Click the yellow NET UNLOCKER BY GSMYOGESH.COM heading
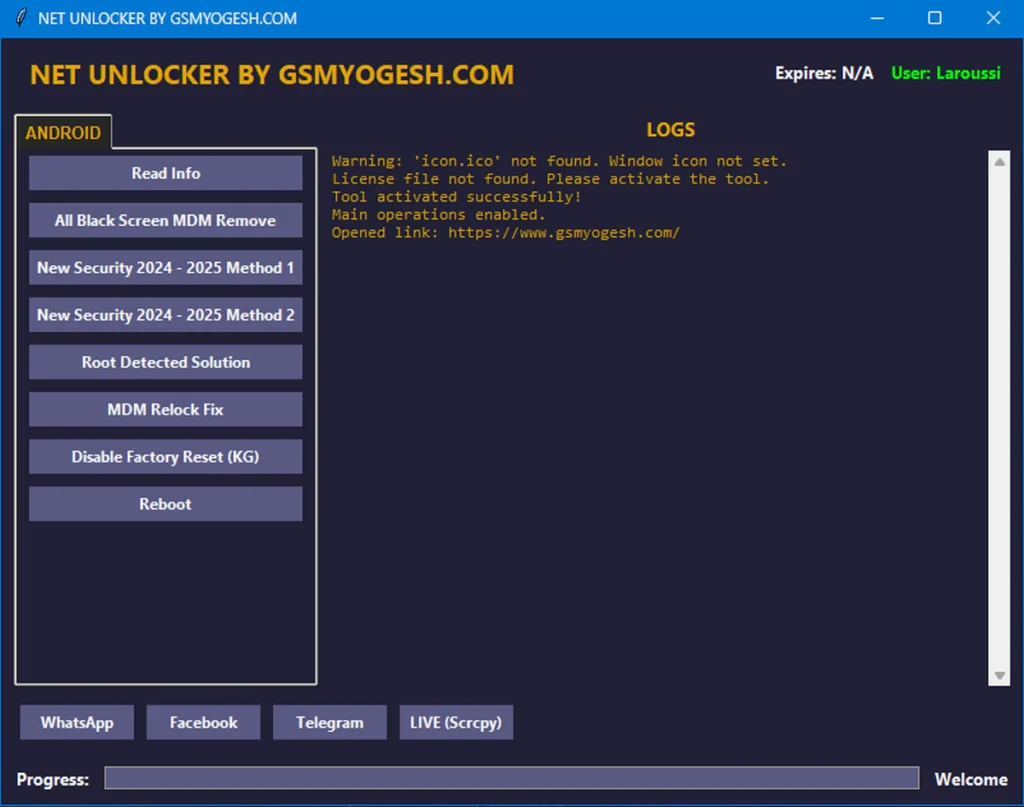 click(x=272, y=74)
